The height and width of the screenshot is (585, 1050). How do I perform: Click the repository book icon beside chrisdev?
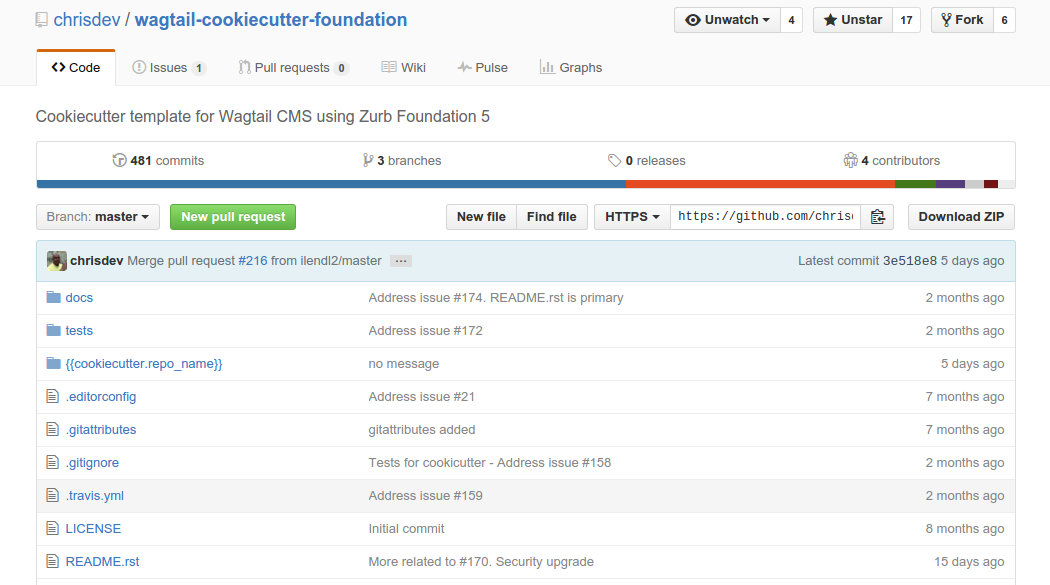42,20
